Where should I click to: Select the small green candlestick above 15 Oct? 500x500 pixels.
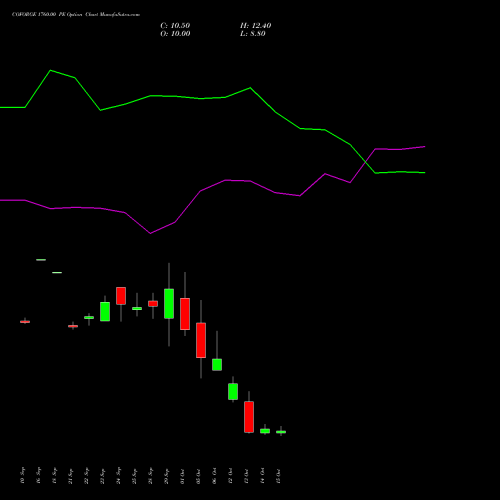pos(281,432)
